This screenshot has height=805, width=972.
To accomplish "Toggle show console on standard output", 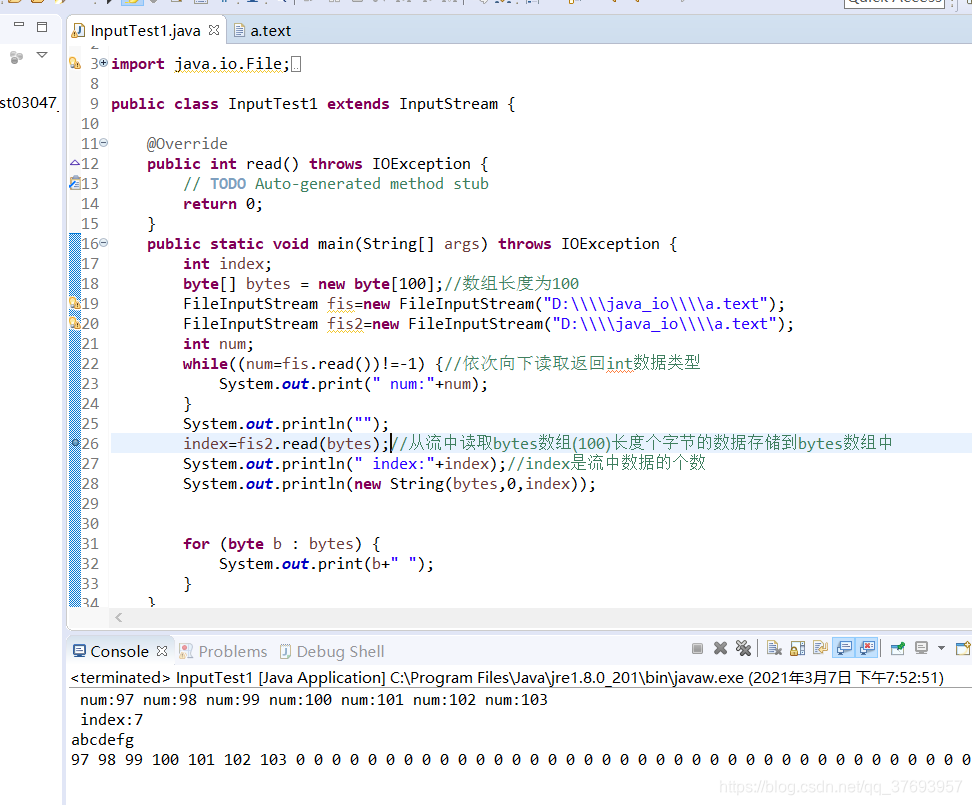I will point(844,649).
